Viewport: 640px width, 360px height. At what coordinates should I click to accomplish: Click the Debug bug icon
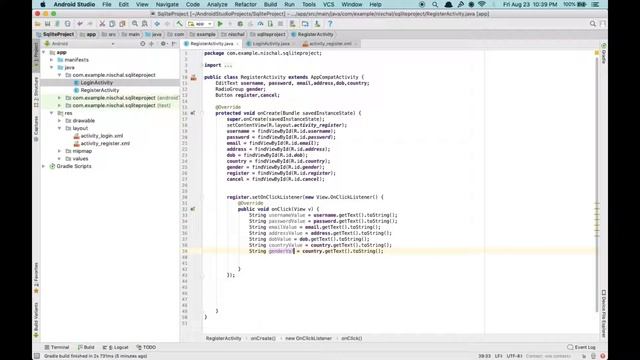coord(240,24)
